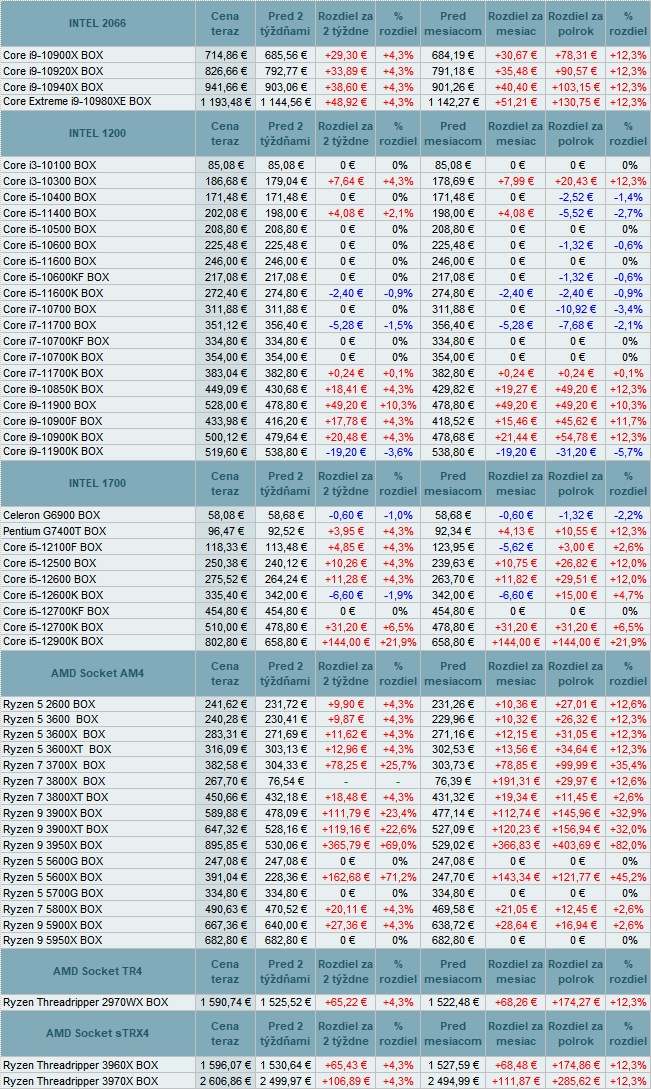The width and height of the screenshot is (651, 1089).
Task: Select the INTEL 2066 section header
Action: 97,24
